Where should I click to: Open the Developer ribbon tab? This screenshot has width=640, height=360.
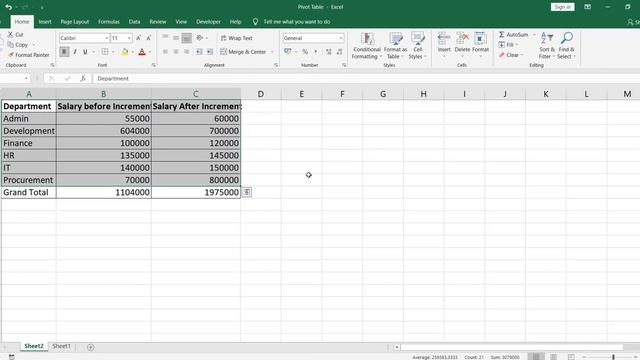208,22
